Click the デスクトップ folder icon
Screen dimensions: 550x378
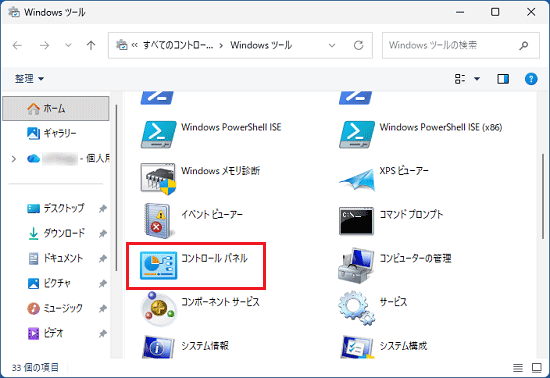pos(33,209)
